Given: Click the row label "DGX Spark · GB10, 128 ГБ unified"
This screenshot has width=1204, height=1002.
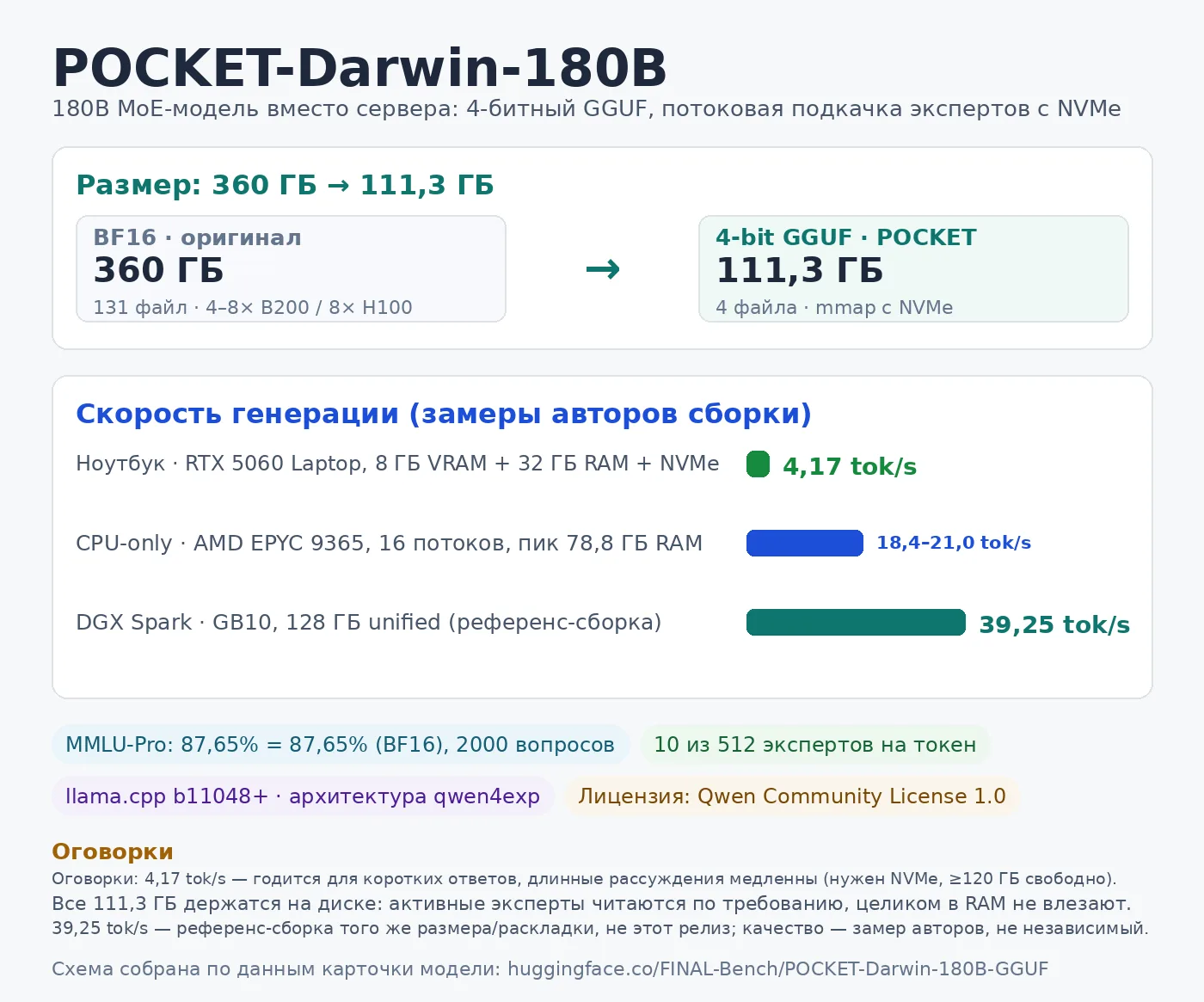Looking at the screenshot, I should point(369,623).
